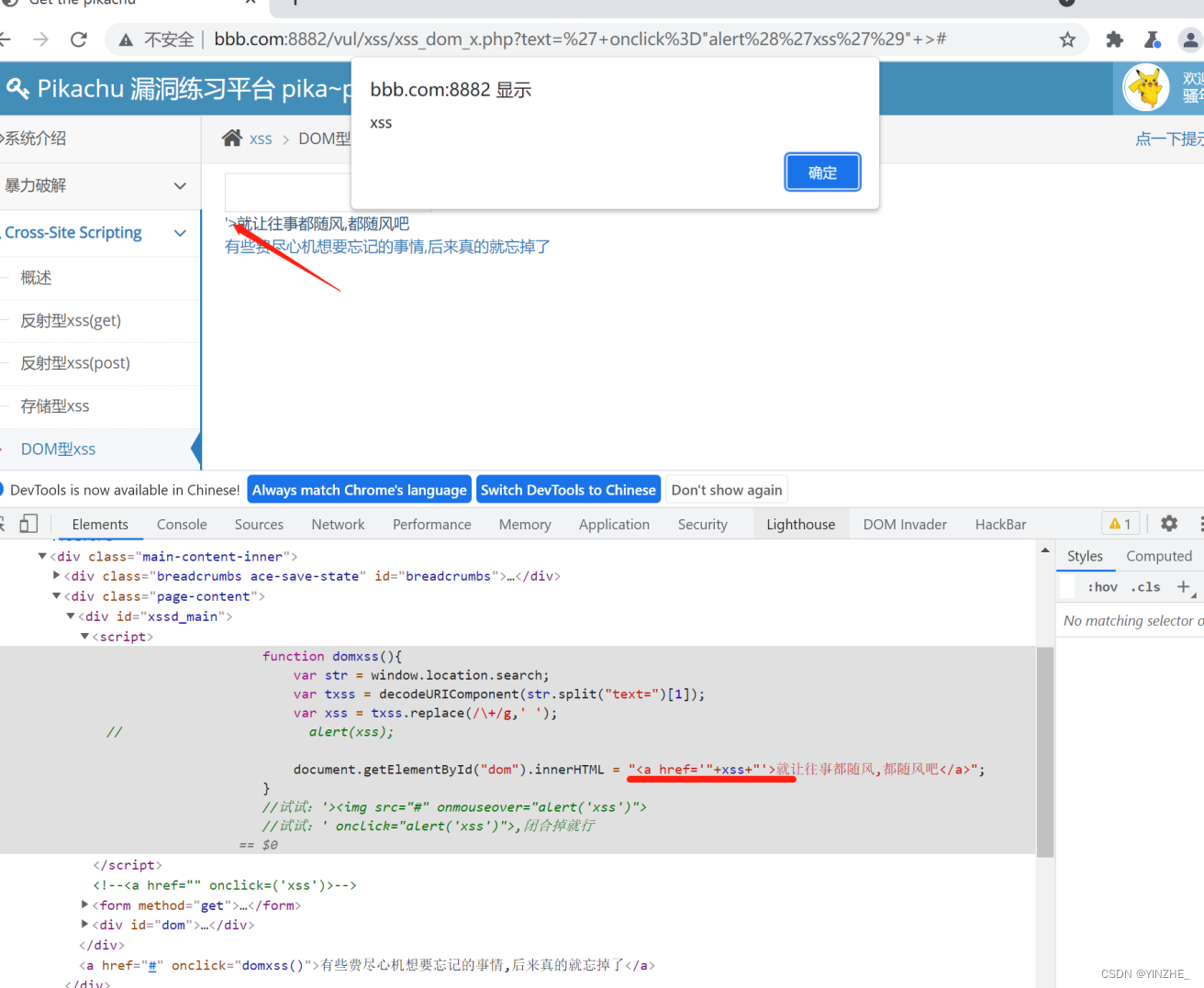Click the Pikachu avatar image
Screen dimensions: 1204x988
pyautogui.click(x=1146, y=88)
